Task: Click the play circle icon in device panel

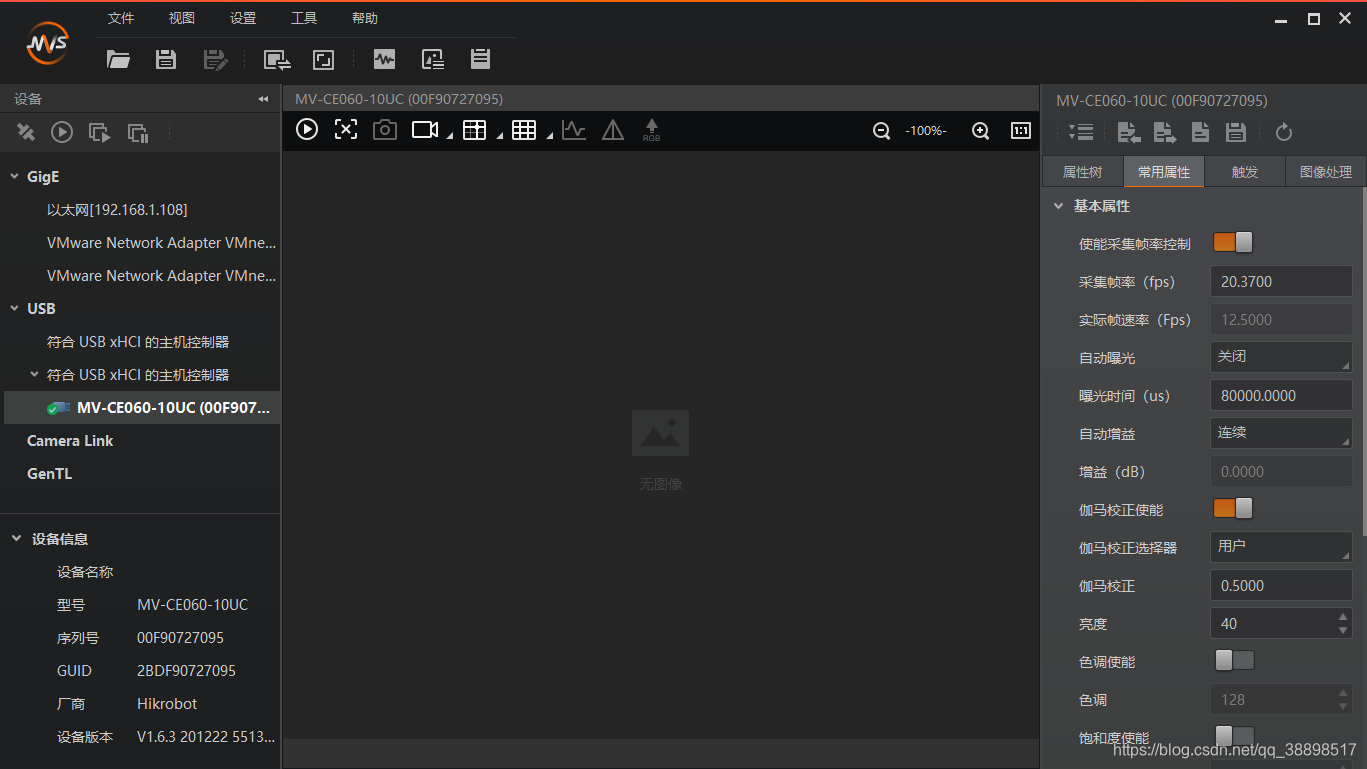Action: pyautogui.click(x=62, y=132)
